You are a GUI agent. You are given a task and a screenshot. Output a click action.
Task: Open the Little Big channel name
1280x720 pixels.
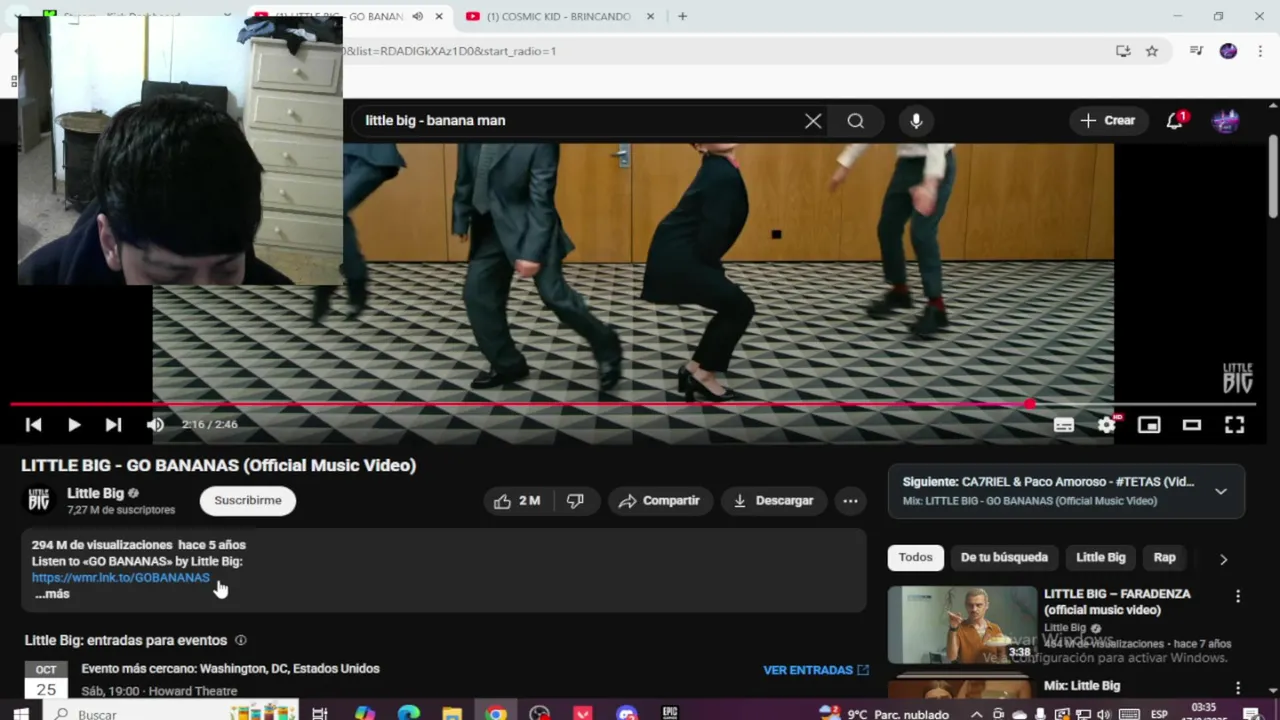[x=95, y=493]
